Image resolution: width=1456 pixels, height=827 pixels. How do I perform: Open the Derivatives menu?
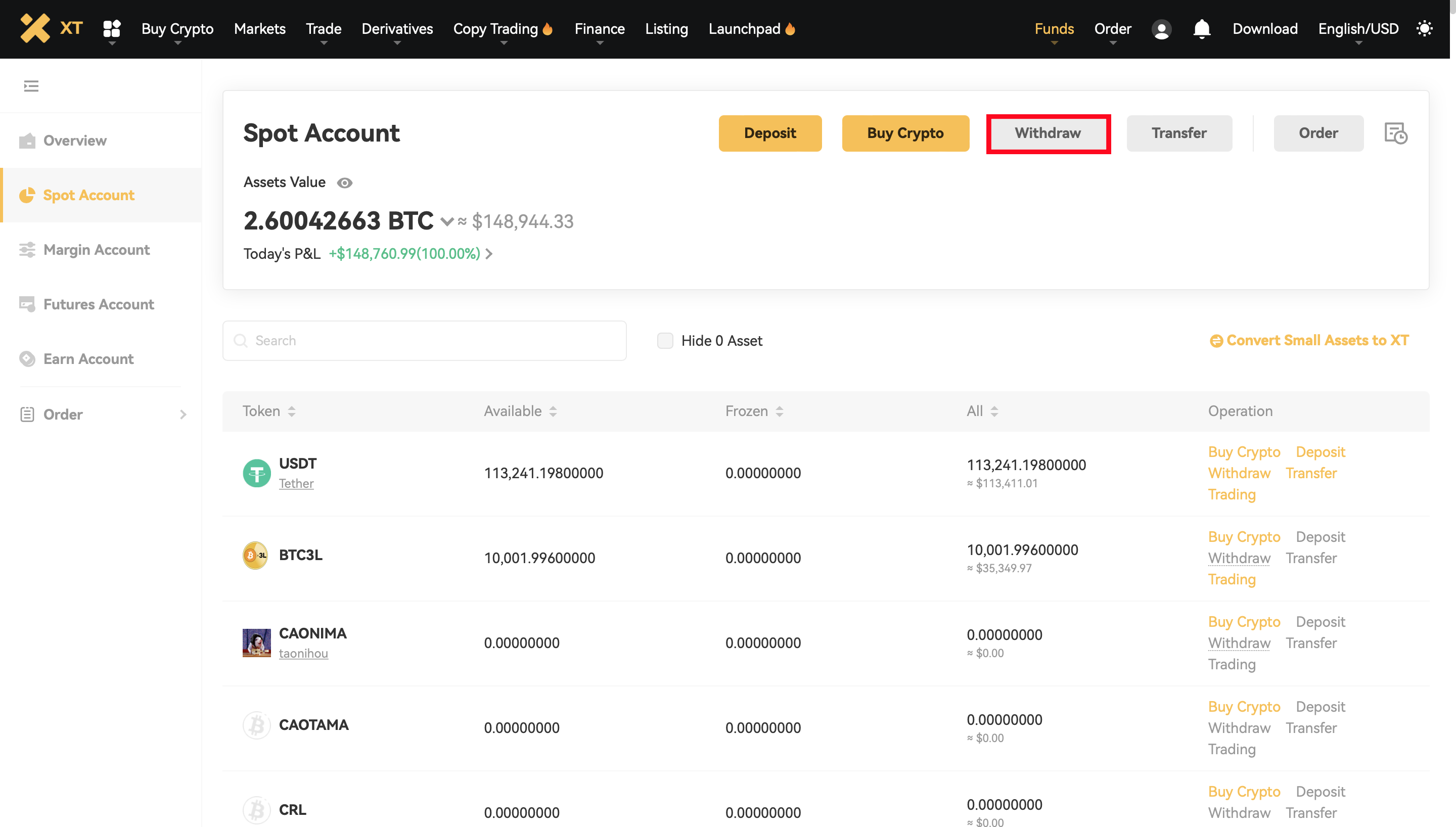(397, 28)
